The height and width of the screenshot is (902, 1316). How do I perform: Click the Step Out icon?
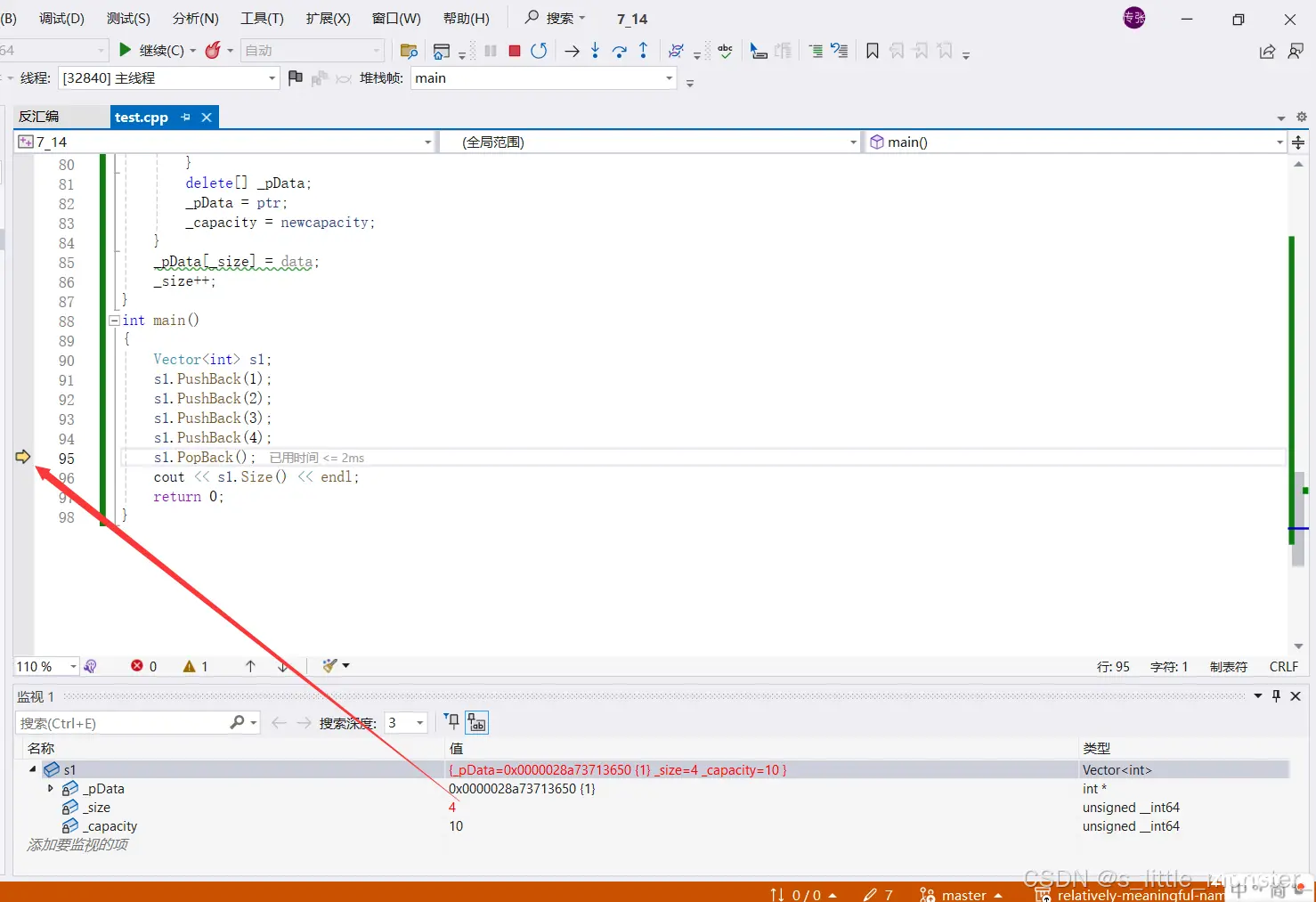(x=643, y=51)
